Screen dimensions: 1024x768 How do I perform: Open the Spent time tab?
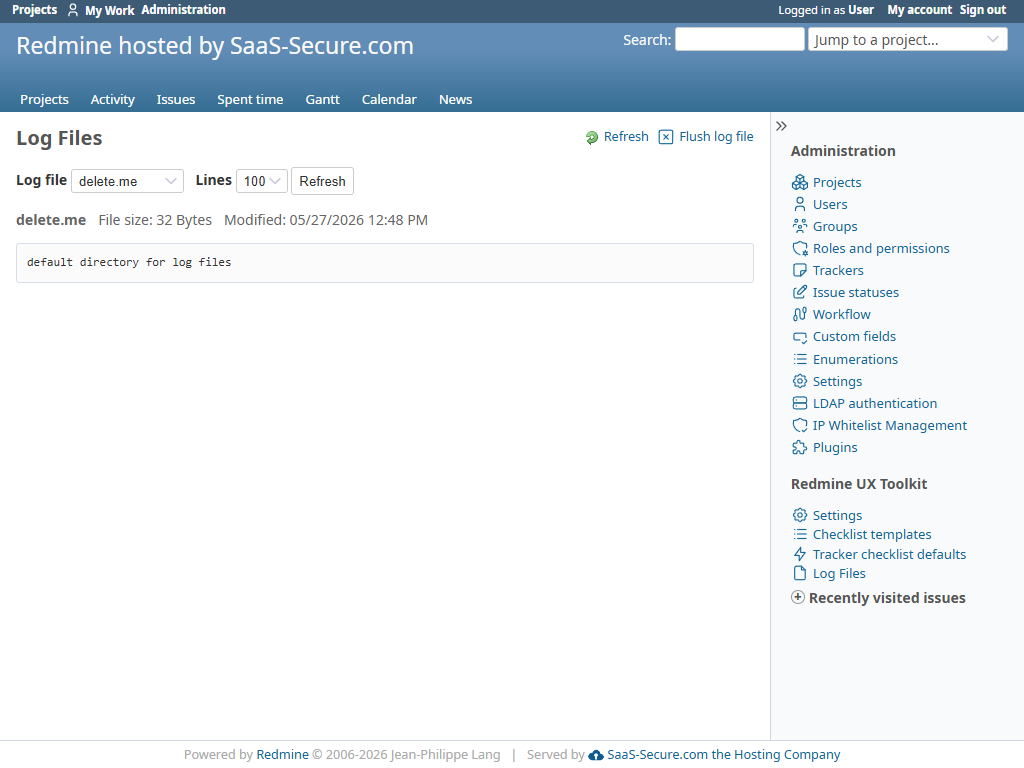[250, 99]
